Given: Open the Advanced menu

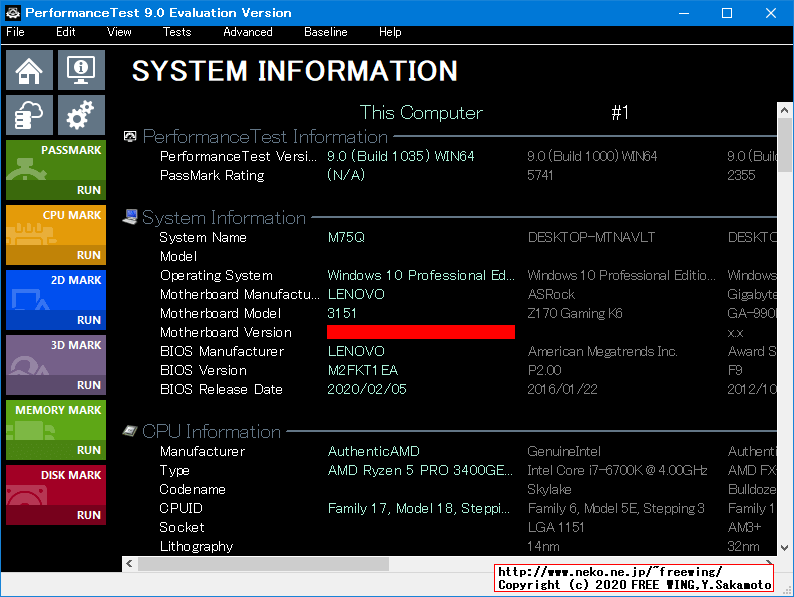Looking at the screenshot, I should coord(248,32).
